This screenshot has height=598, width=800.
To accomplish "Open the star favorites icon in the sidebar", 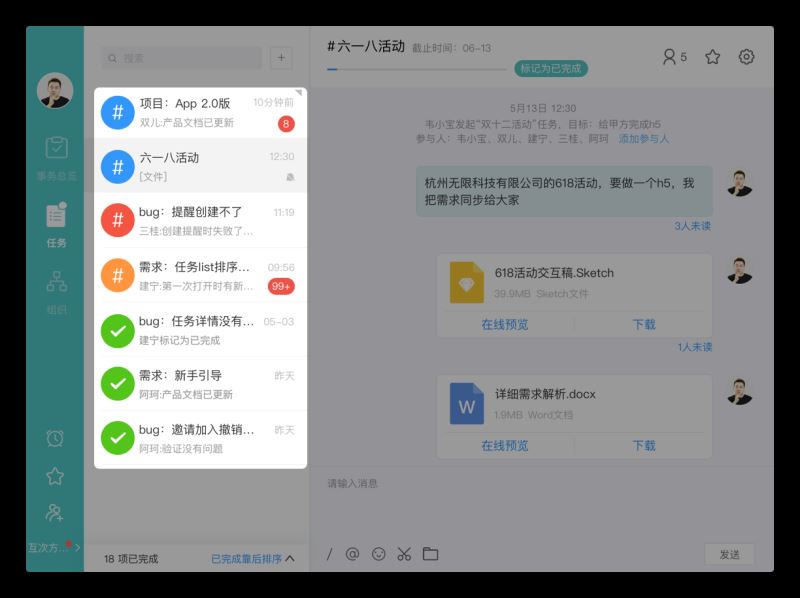I will click(x=56, y=478).
